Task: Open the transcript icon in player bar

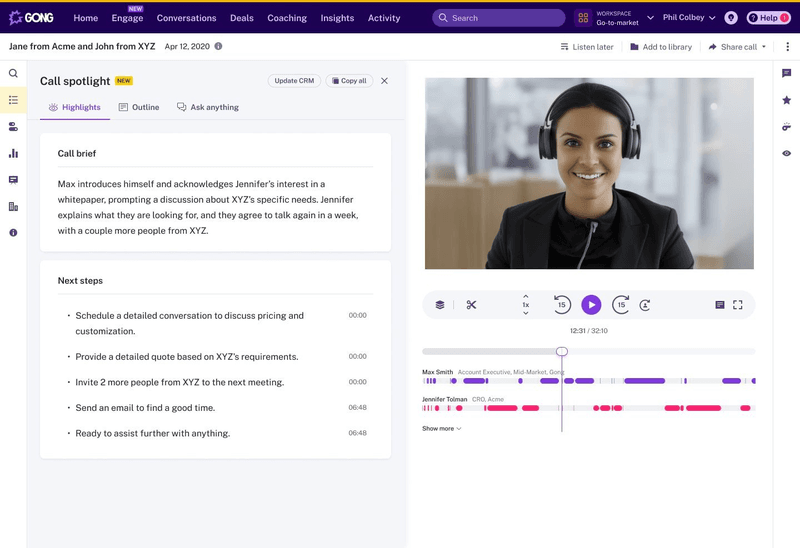Action: pyautogui.click(x=719, y=305)
